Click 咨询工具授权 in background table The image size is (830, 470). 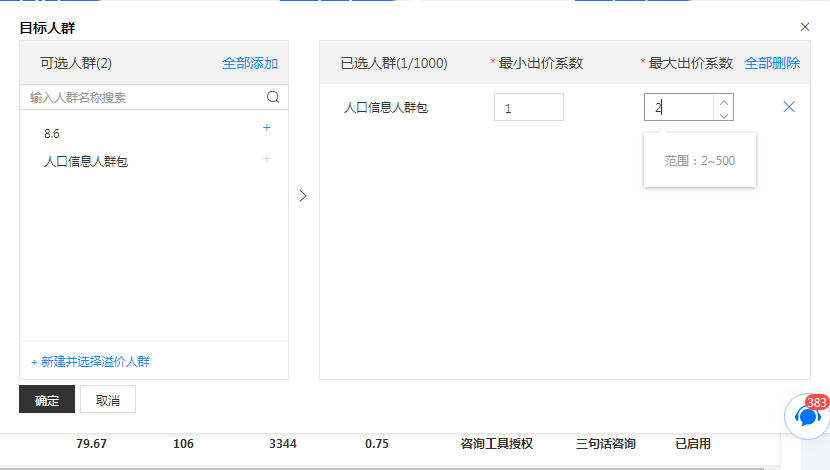point(497,444)
